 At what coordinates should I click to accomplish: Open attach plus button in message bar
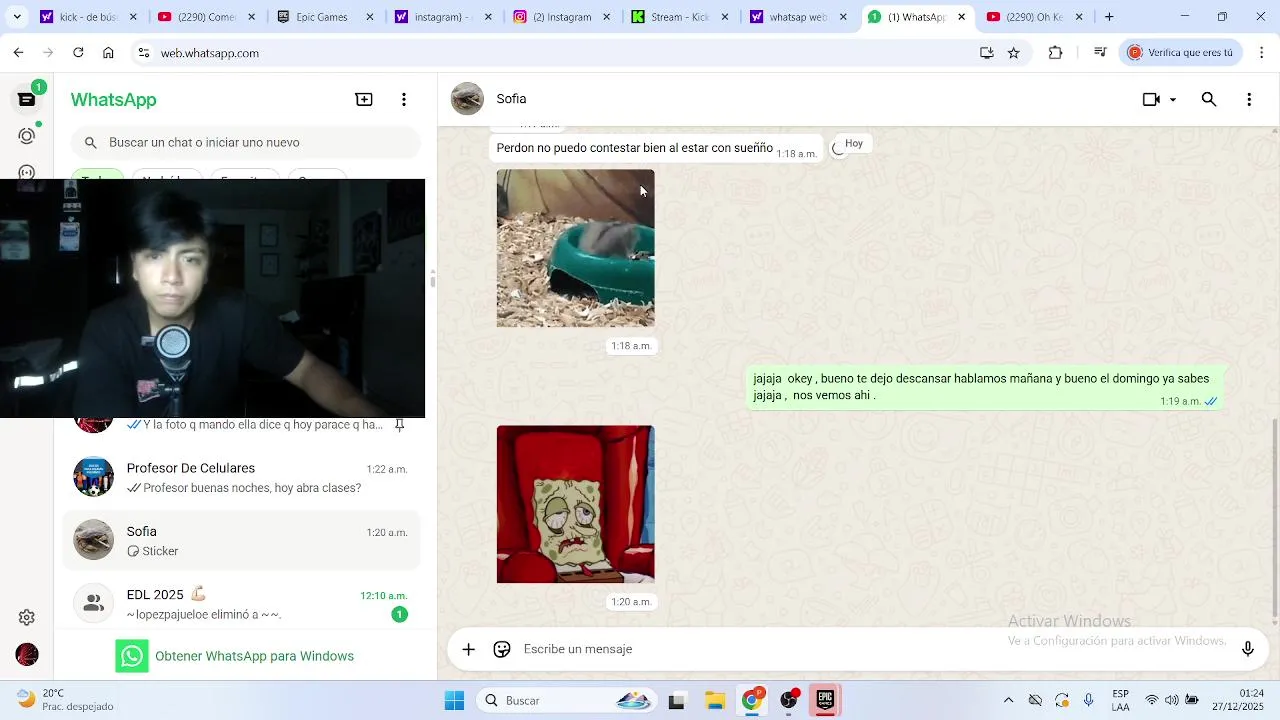click(x=468, y=649)
